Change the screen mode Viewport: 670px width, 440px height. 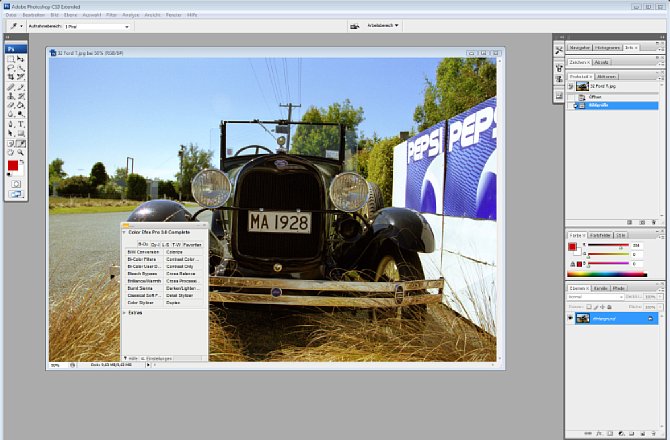tap(16, 194)
